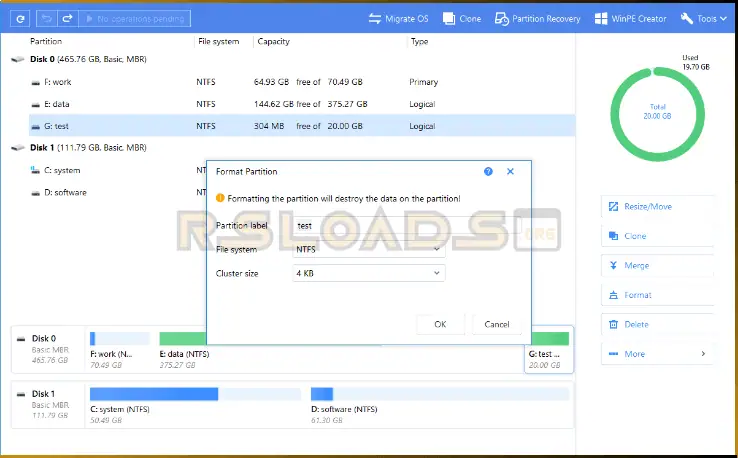Image resolution: width=738 pixels, height=458 pixels.
Task: Click the Migrate OS arrows icon
Action: point(375,19)
